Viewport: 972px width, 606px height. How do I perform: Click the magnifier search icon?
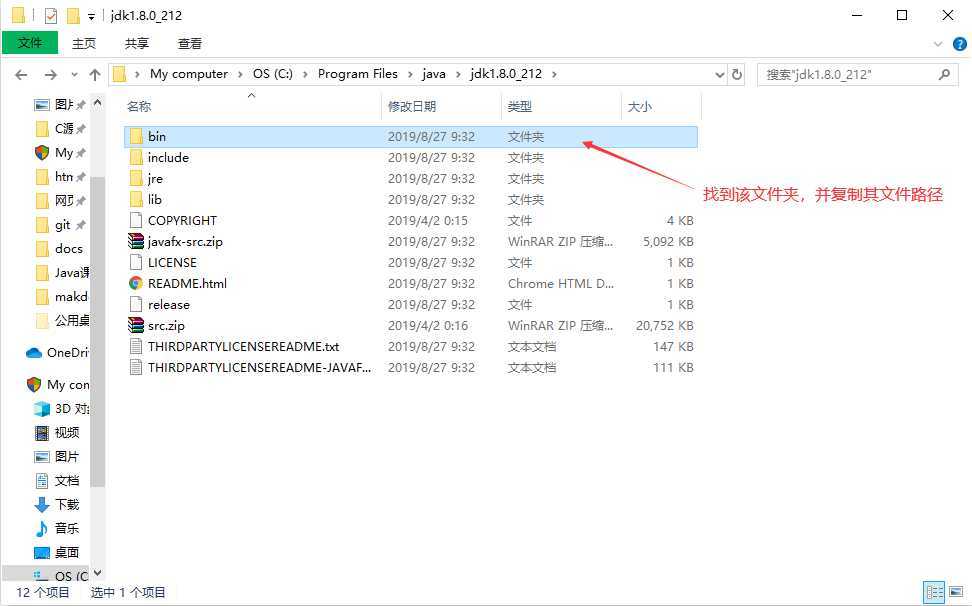click(x=944, y=74)
